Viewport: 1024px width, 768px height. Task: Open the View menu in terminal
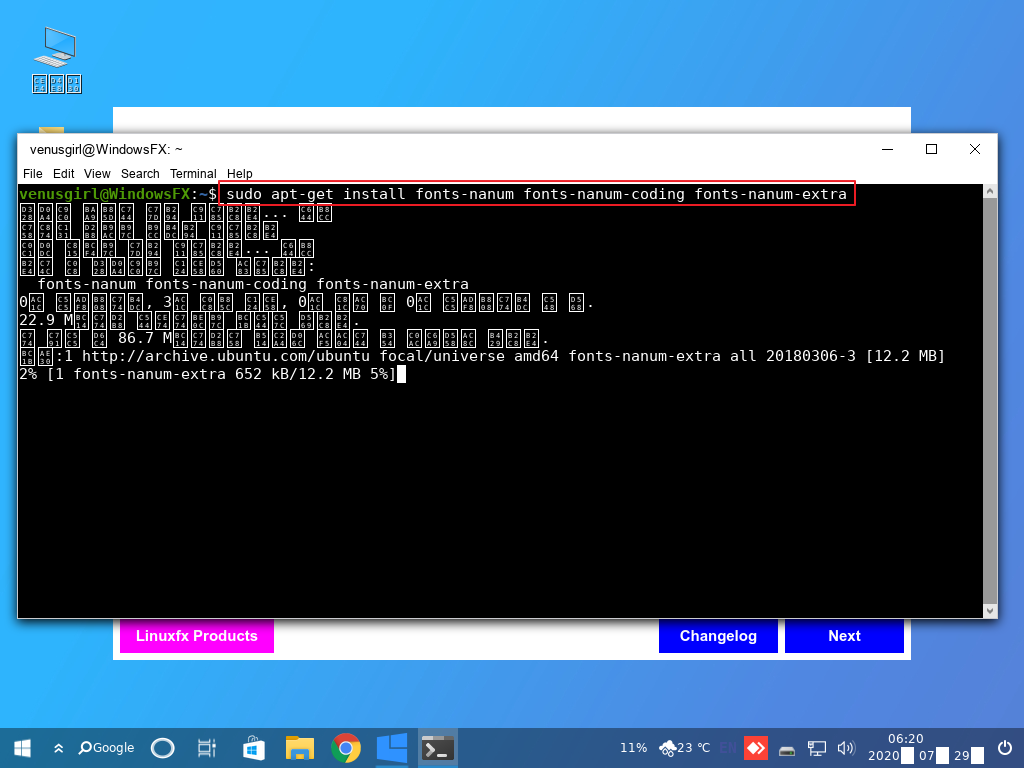click(x=97, y=174)
